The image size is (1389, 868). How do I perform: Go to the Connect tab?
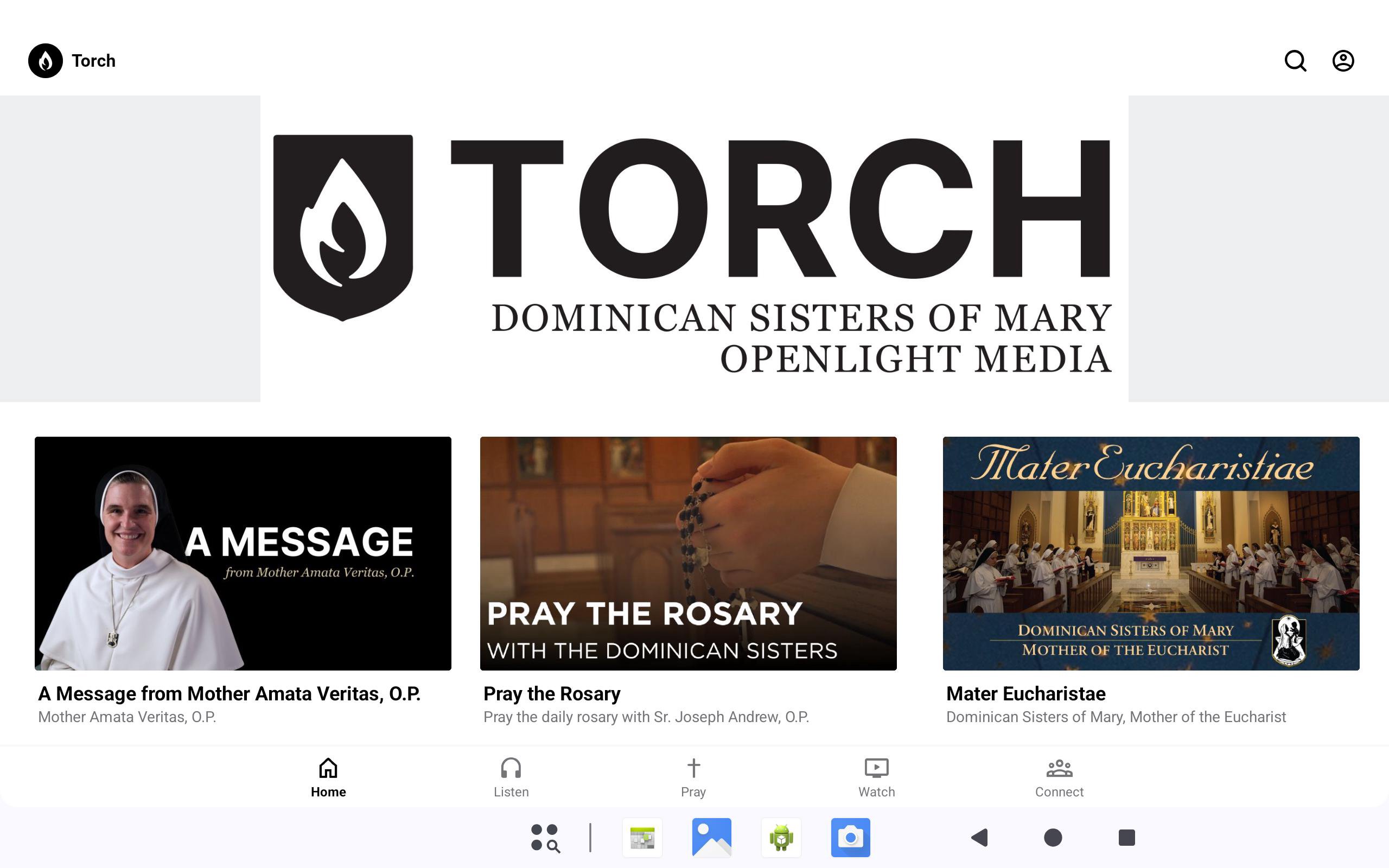(1059, 777)
